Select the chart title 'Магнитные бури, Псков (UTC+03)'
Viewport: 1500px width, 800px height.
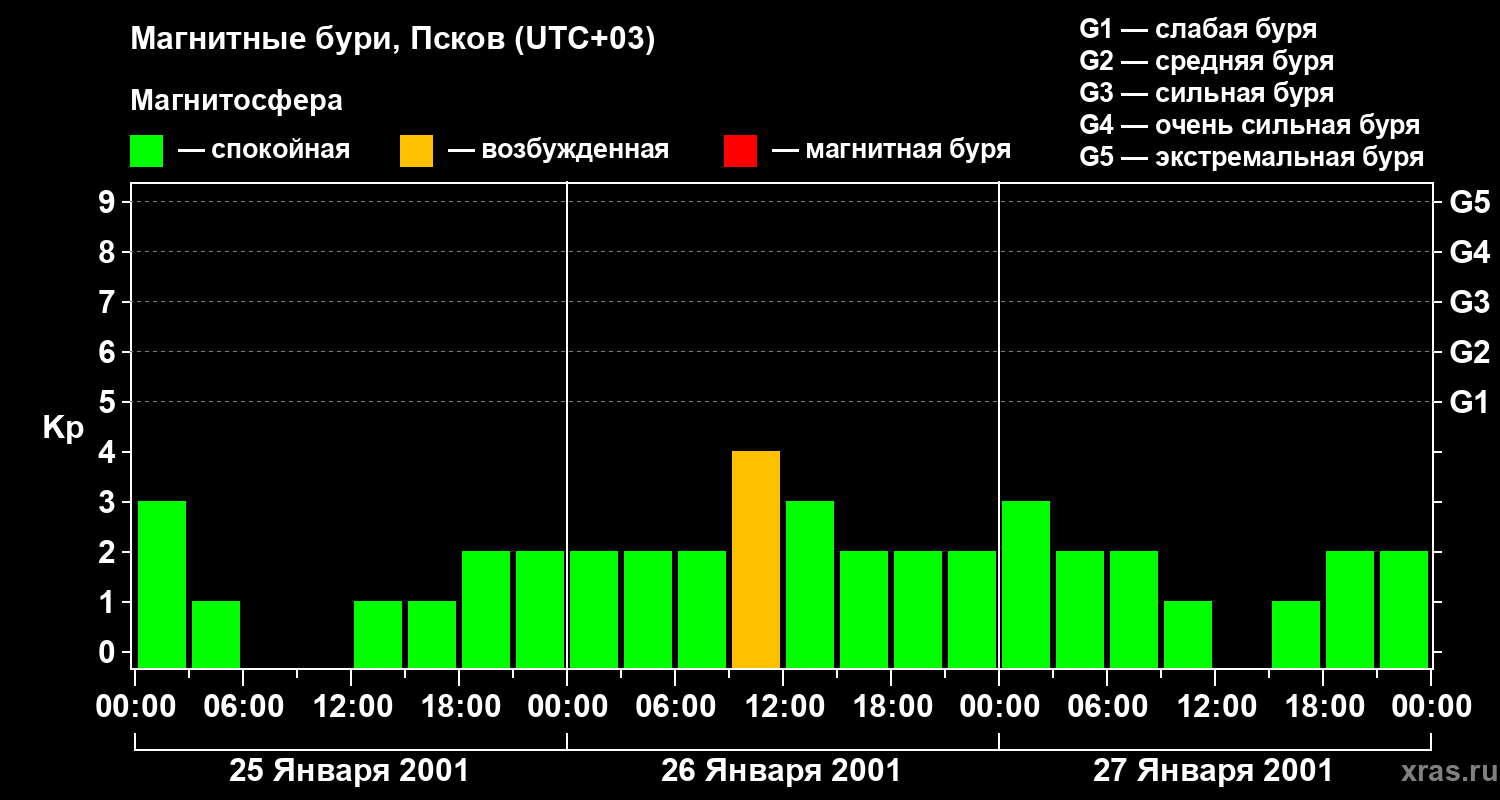pos(393,40)
